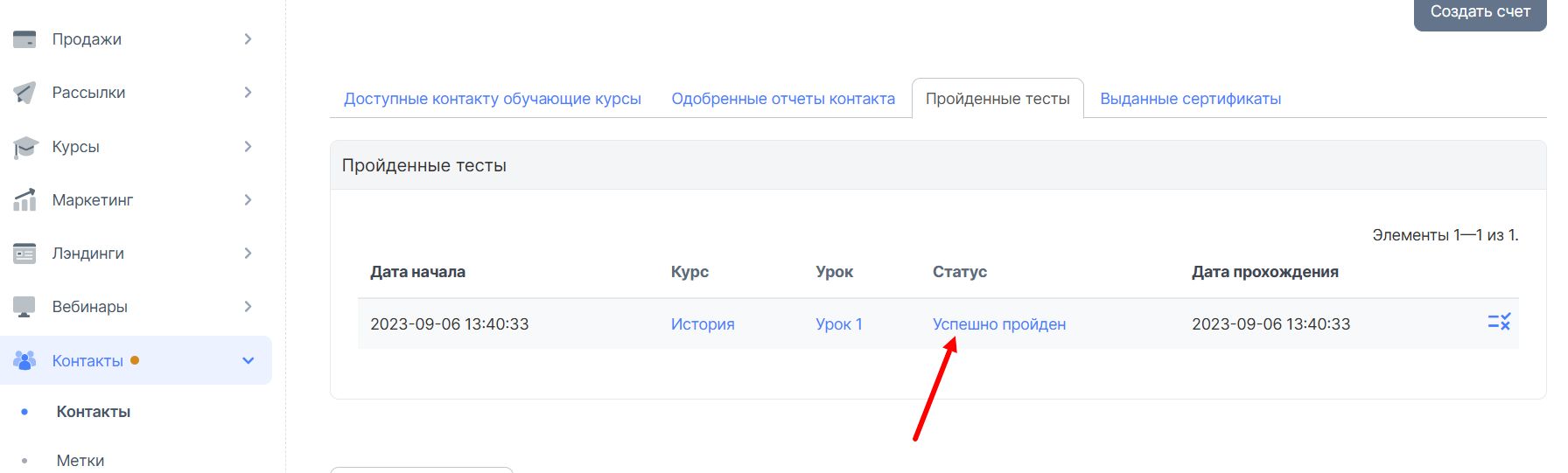
Task: Collapse the Контакты menu chevron
Action: tap(248, 360)
